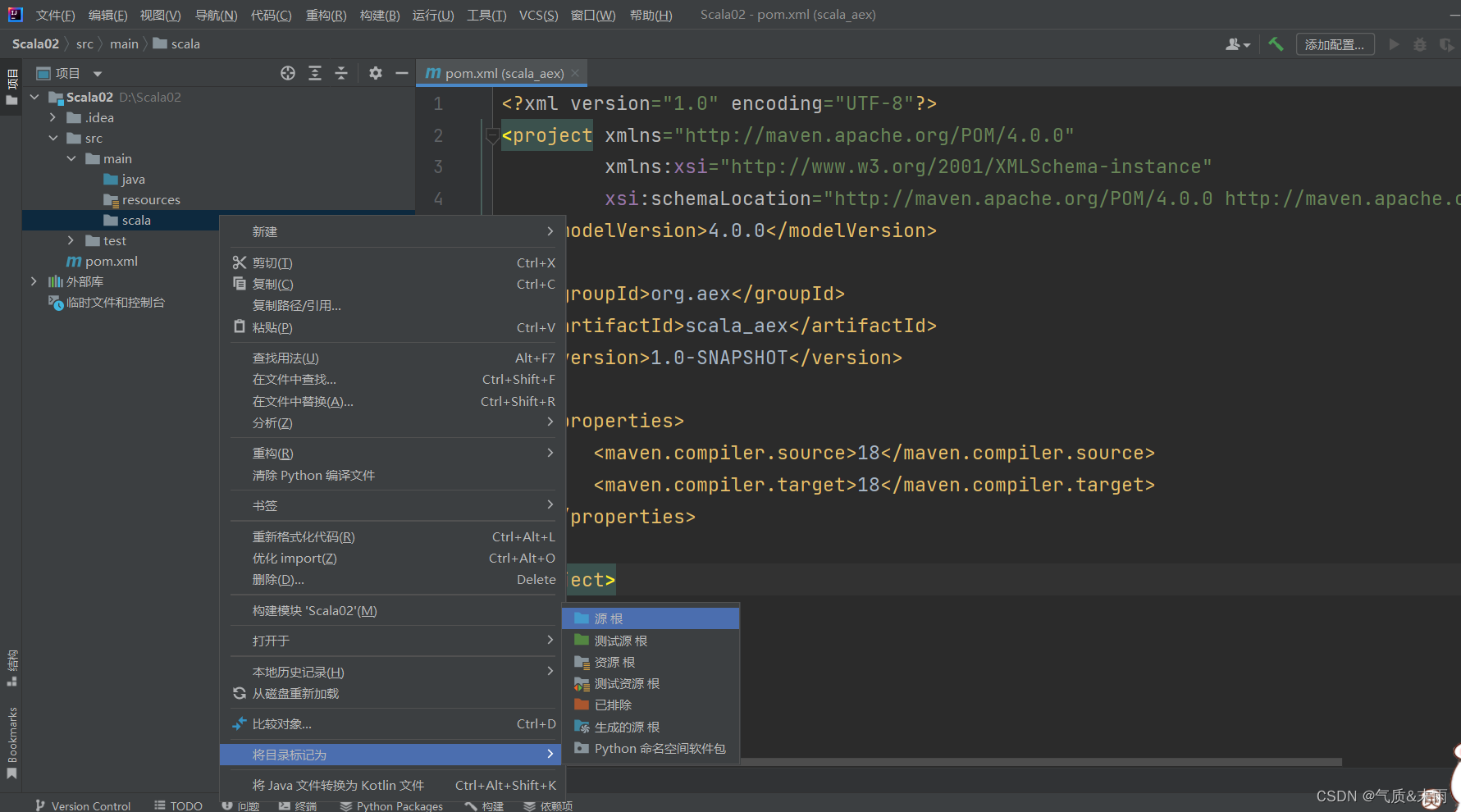The width and height of the screenshot is (1461, 812).
Task: Open the project view mode dropdown arrow
Action: [98, 74]
